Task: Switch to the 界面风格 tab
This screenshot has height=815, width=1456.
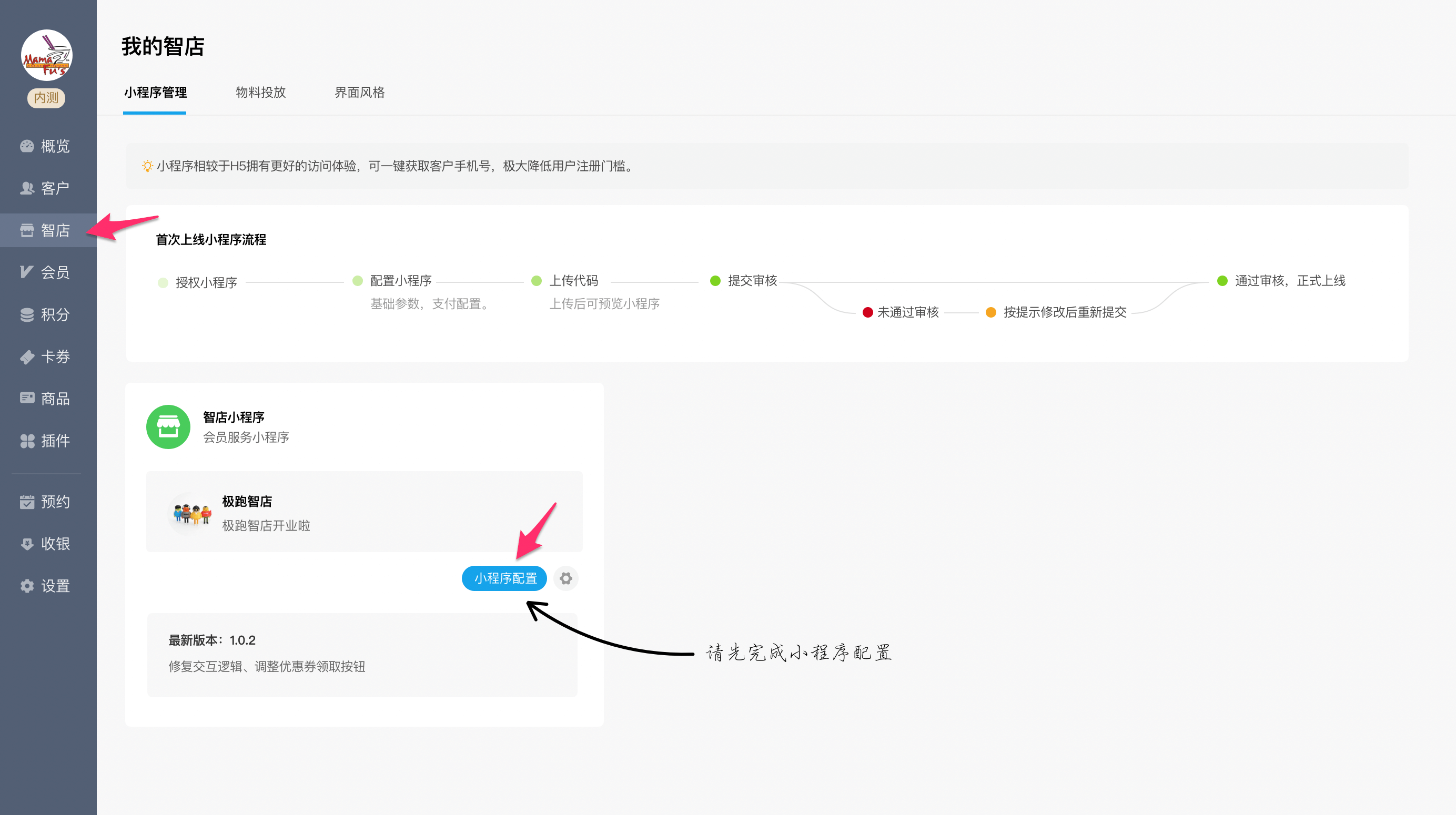Action: click(359, 92)
